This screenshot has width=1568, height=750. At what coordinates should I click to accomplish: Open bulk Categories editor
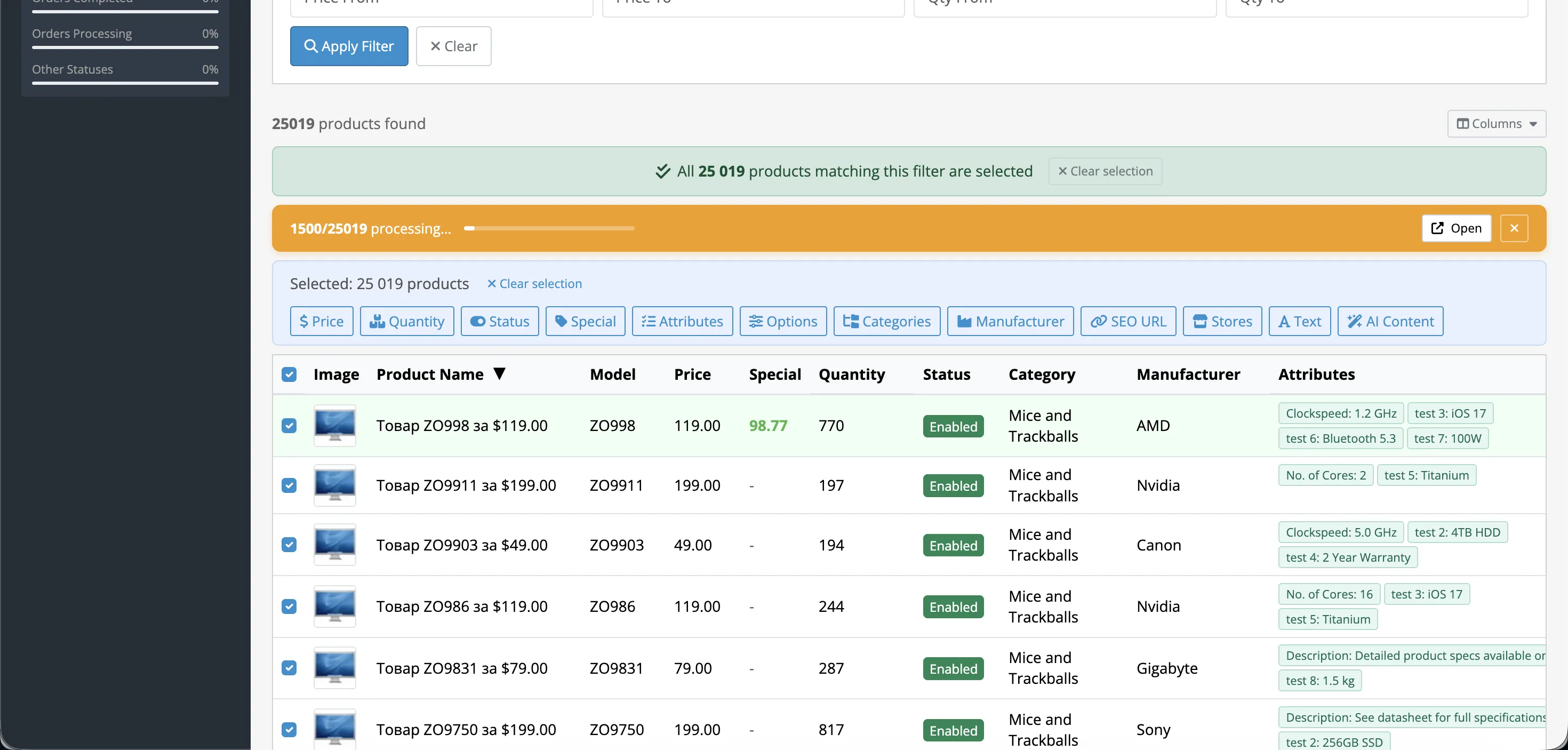(x=886, y=321)
